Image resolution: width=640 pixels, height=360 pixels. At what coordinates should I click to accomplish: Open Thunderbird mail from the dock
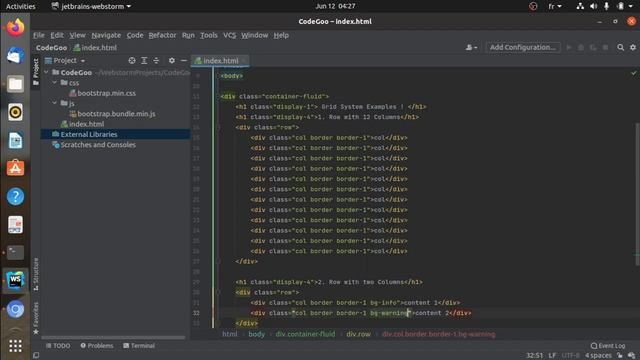15,56
